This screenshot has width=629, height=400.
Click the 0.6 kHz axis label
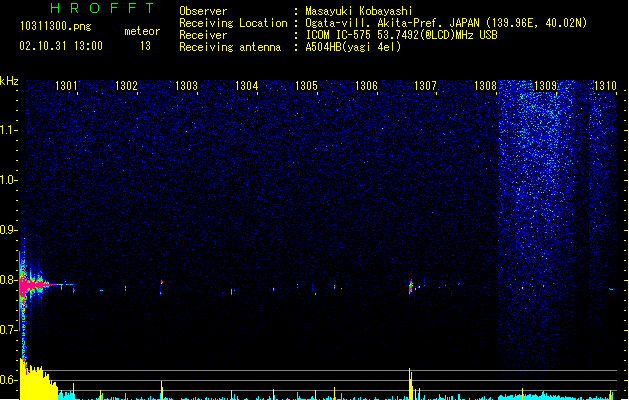point(9,380)
